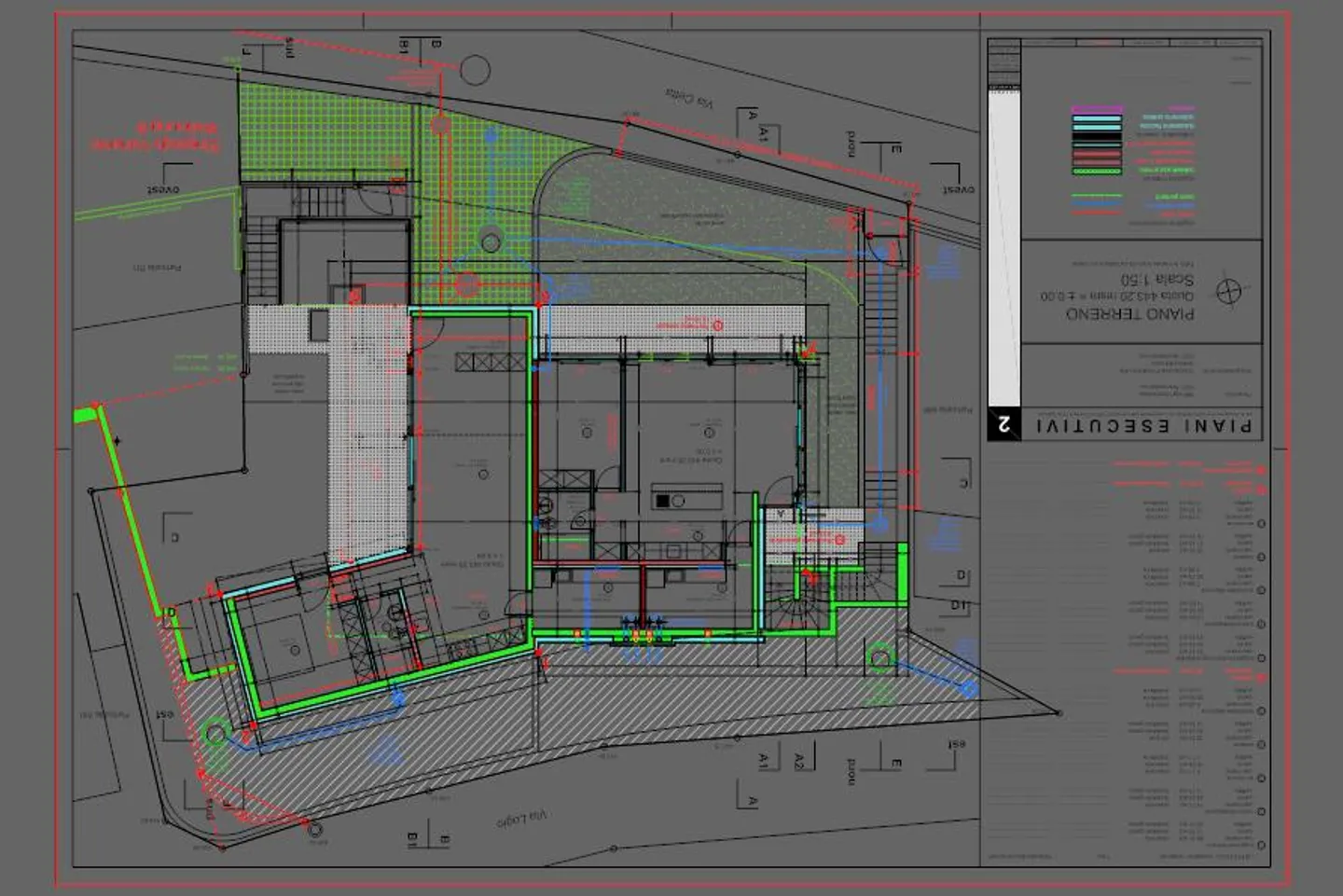Select the blue diamond marker at far right
The width and height of the screenshot is (1343, 896).
969,689
